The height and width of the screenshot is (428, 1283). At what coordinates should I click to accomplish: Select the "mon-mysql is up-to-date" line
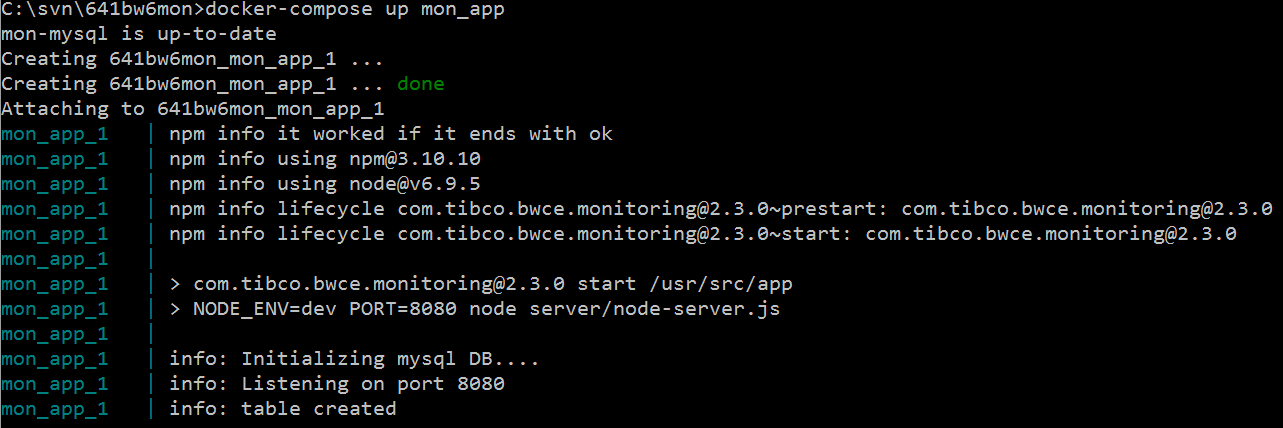point(139,34)
